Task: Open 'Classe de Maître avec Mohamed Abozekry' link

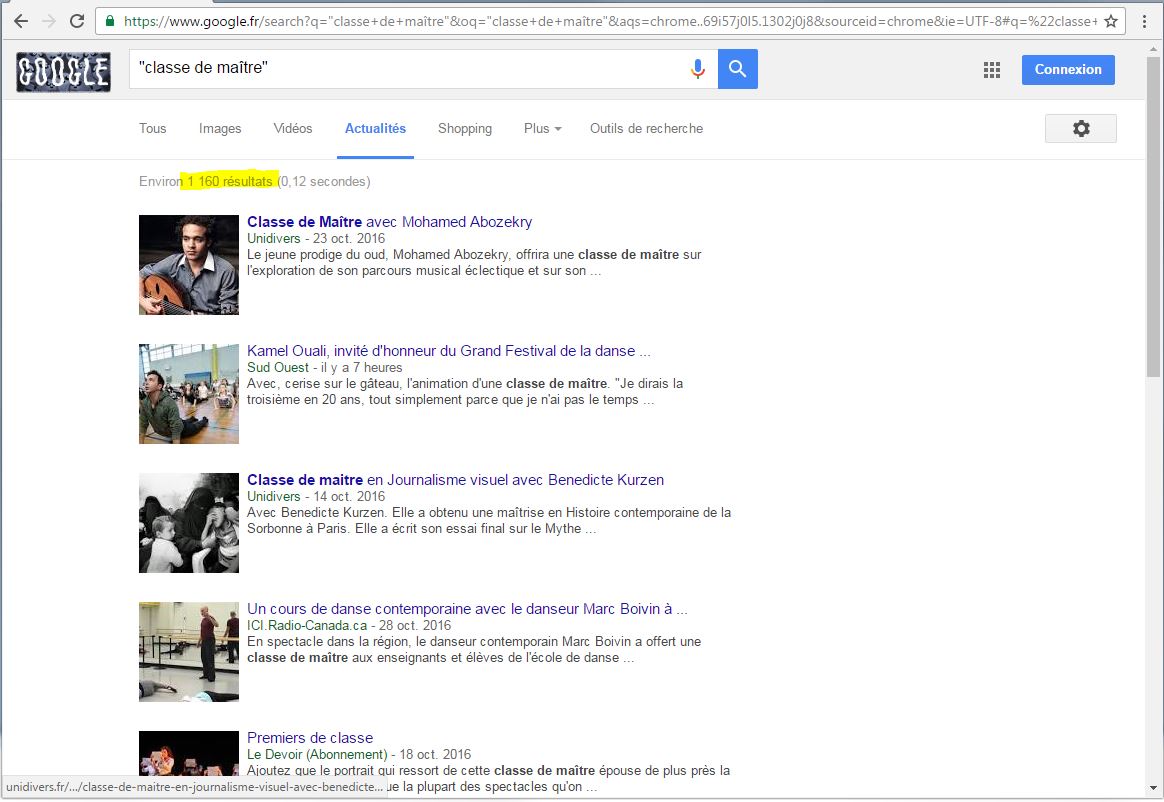Action: [x=389, y=222]
